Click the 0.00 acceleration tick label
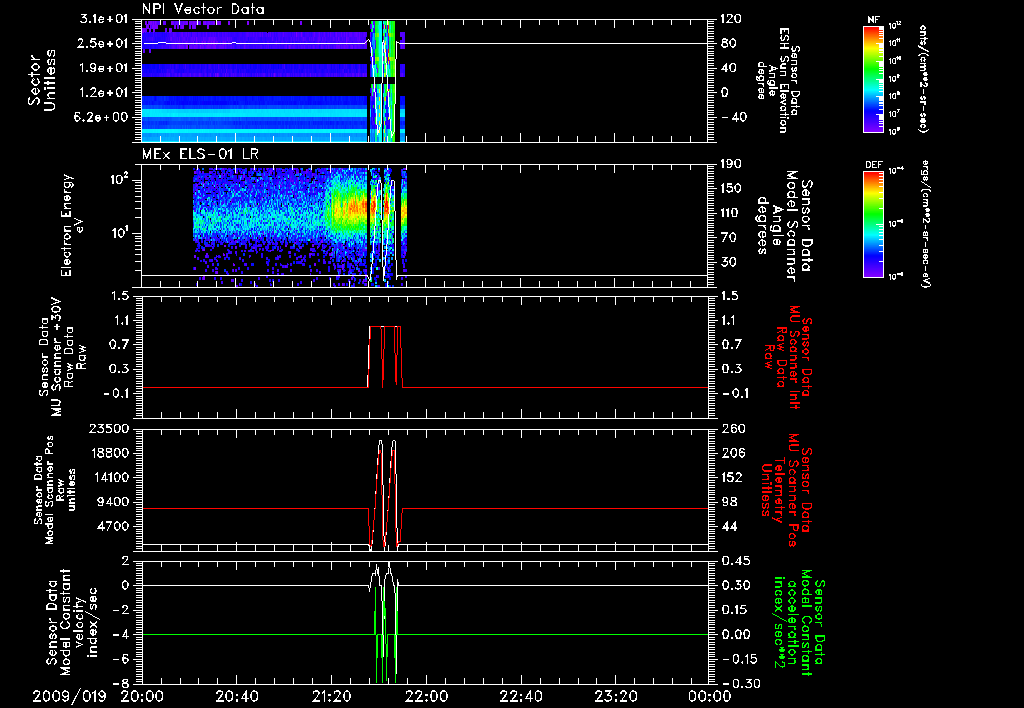The width and height of the screenshot is (1024, 708). click(x=735, y=635)
